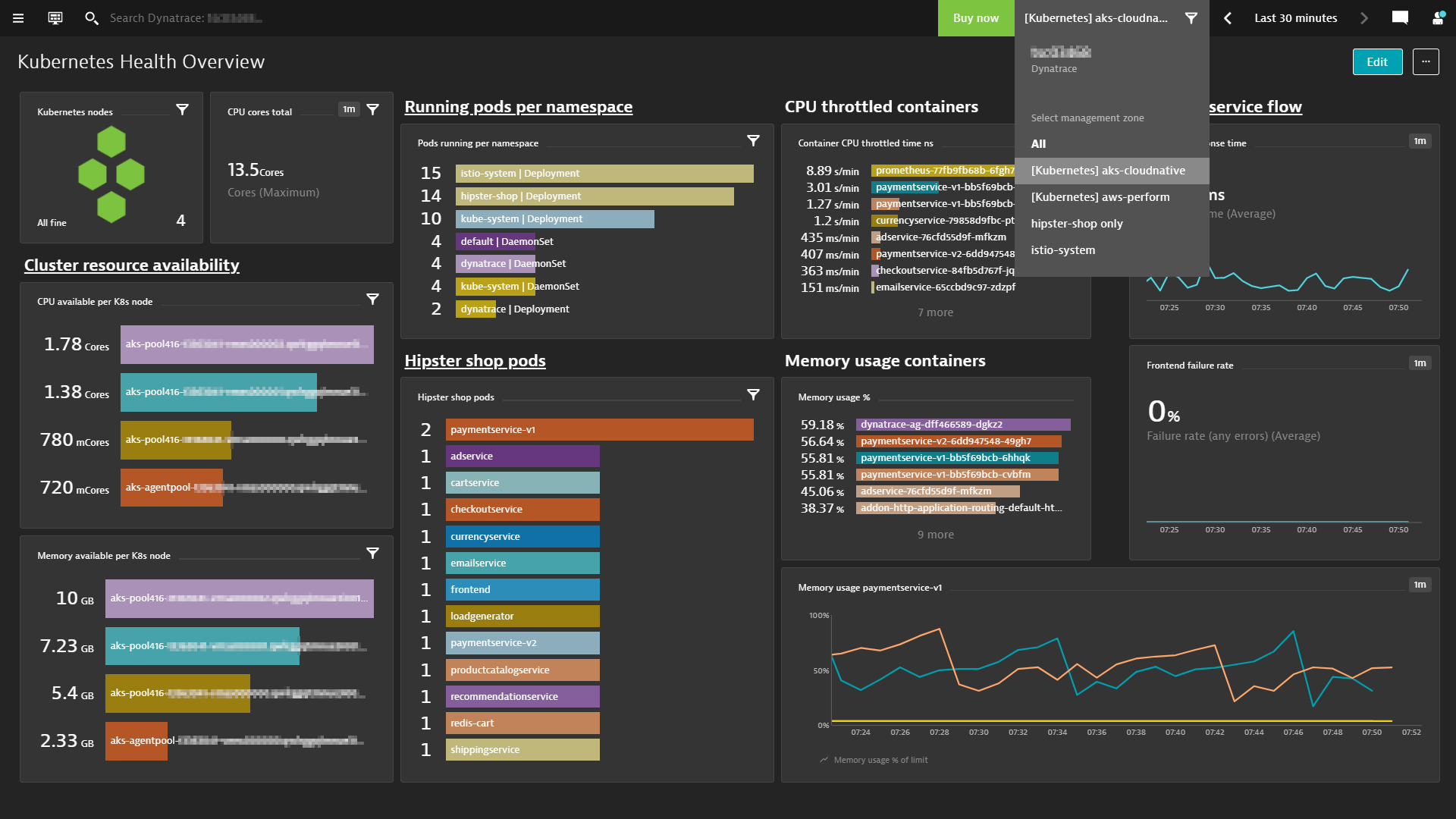Open the service flow heading link
The image size is (1456, 819).
pyautogui.click(x=1255, y=107)
